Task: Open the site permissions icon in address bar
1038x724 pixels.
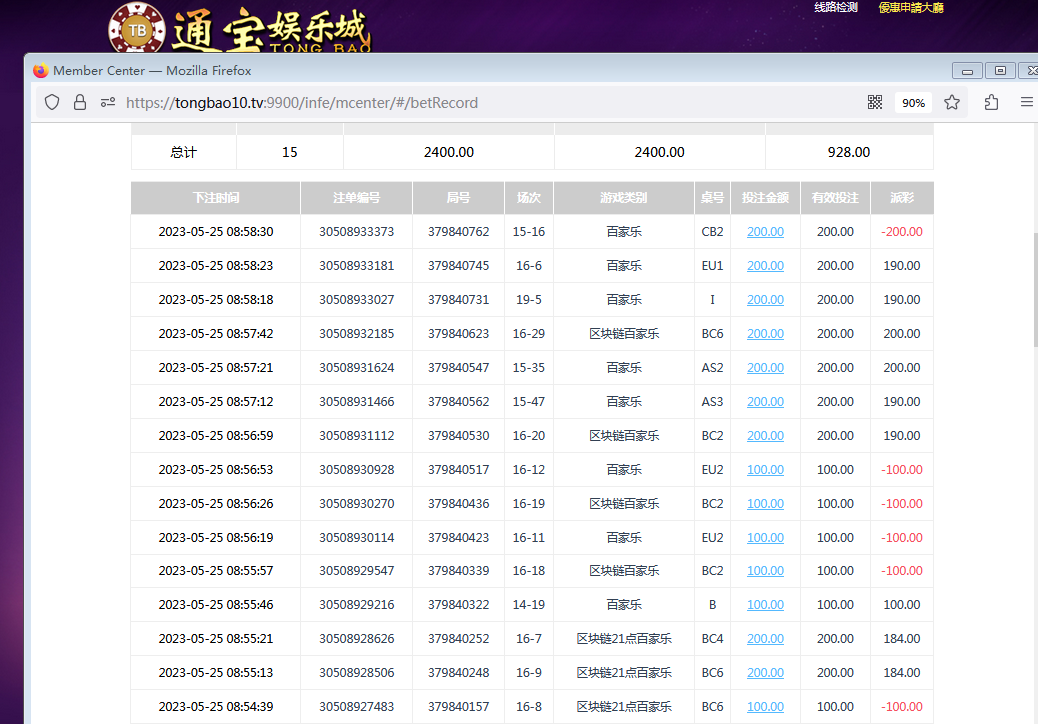Action: click(108, 103)
